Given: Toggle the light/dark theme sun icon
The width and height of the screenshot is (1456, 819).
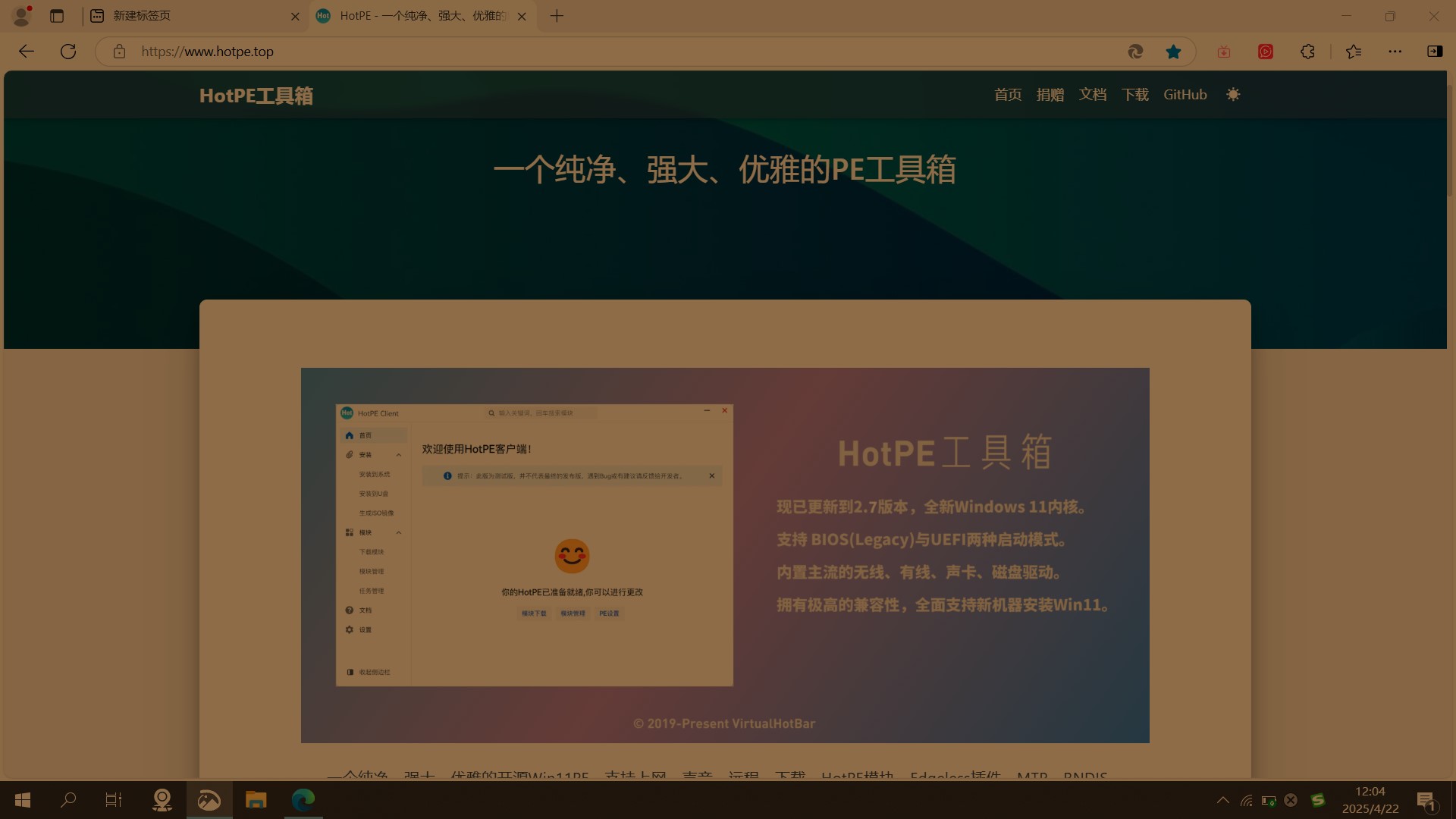Looking at the screenshot, I should coord(1233,95).
